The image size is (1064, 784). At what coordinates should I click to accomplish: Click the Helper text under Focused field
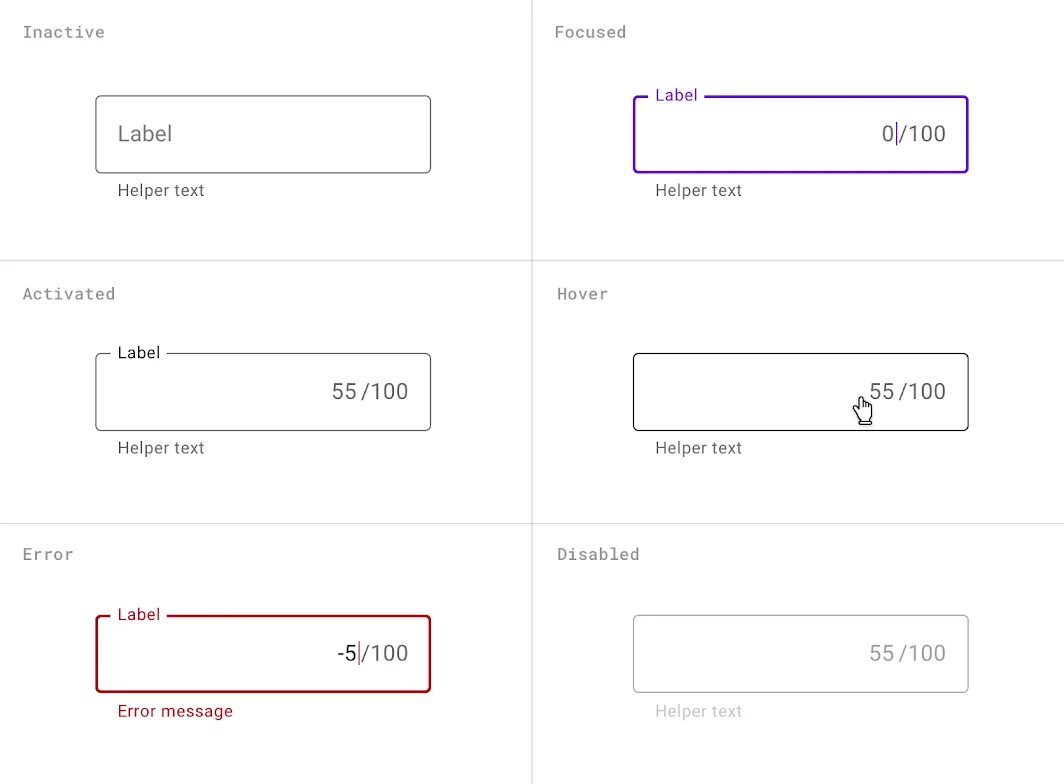click(699, 191)
